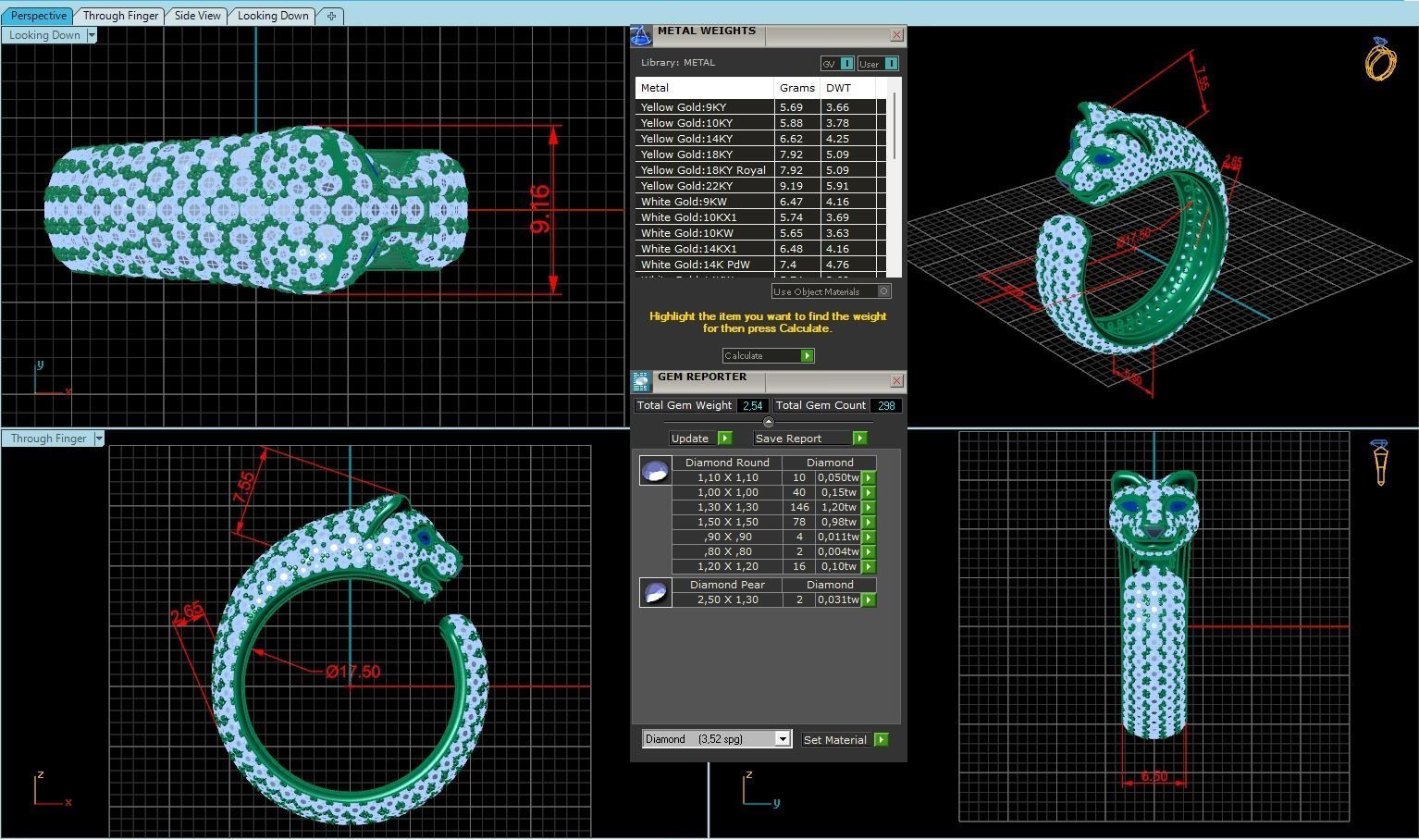Toggle the User library switch
1419x840 pixels.
point(891,64)
